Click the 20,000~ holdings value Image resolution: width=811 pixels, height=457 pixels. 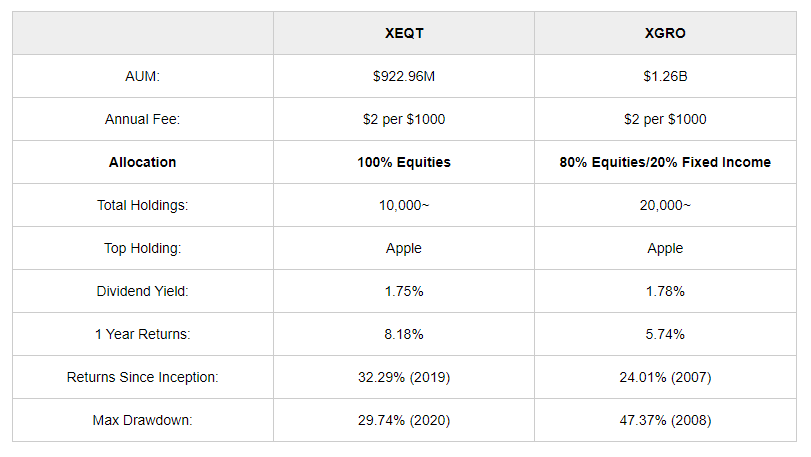(665, 205)
